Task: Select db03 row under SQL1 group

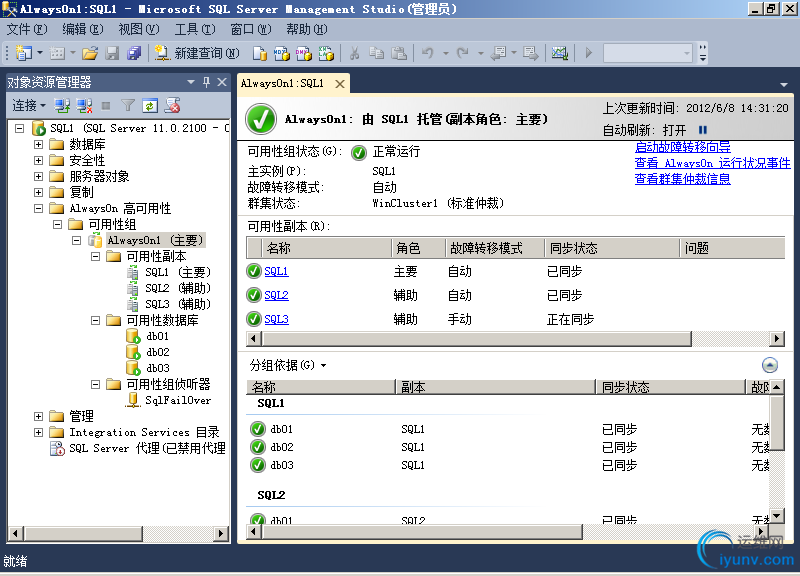Action: [x=508, y=465]
